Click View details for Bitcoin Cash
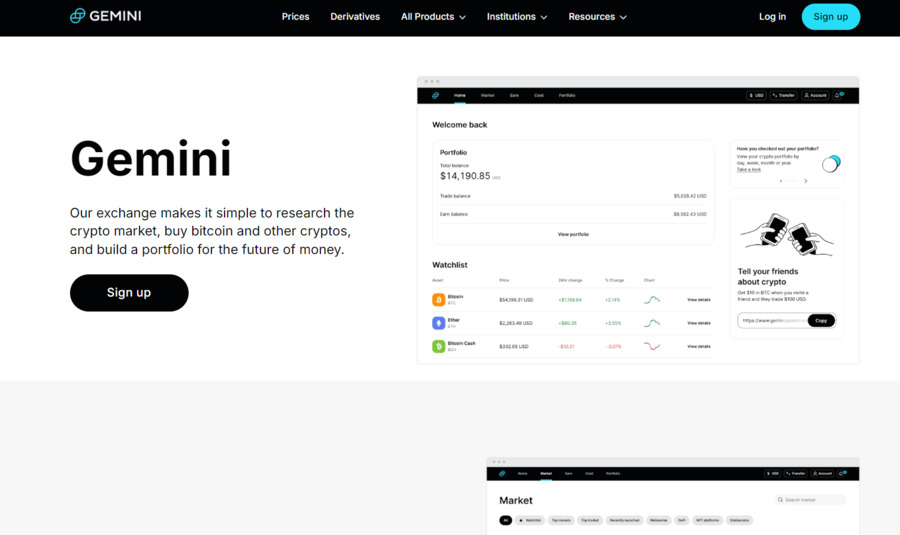900x535 pixels. click(699, 347)
